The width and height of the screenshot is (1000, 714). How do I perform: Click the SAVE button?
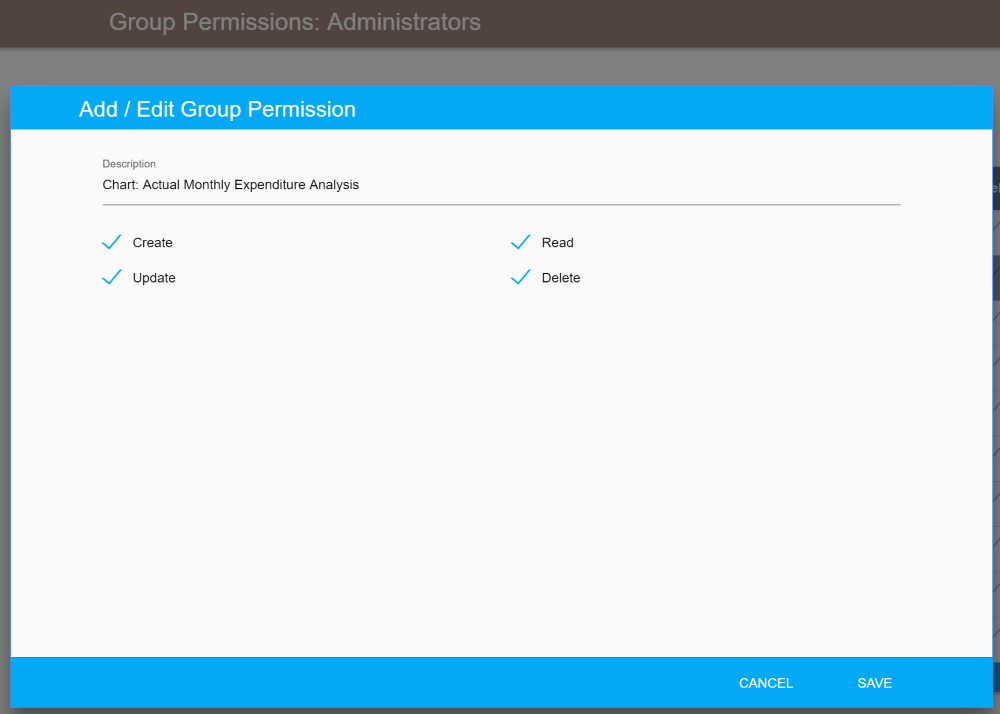[x=874, y=683]
